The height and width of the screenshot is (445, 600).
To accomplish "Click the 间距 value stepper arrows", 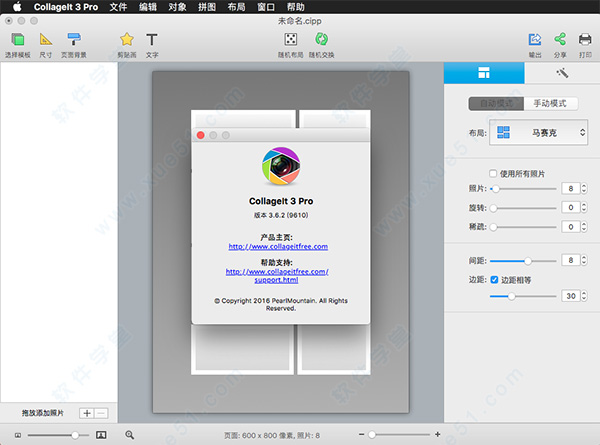I will [584, 261].
